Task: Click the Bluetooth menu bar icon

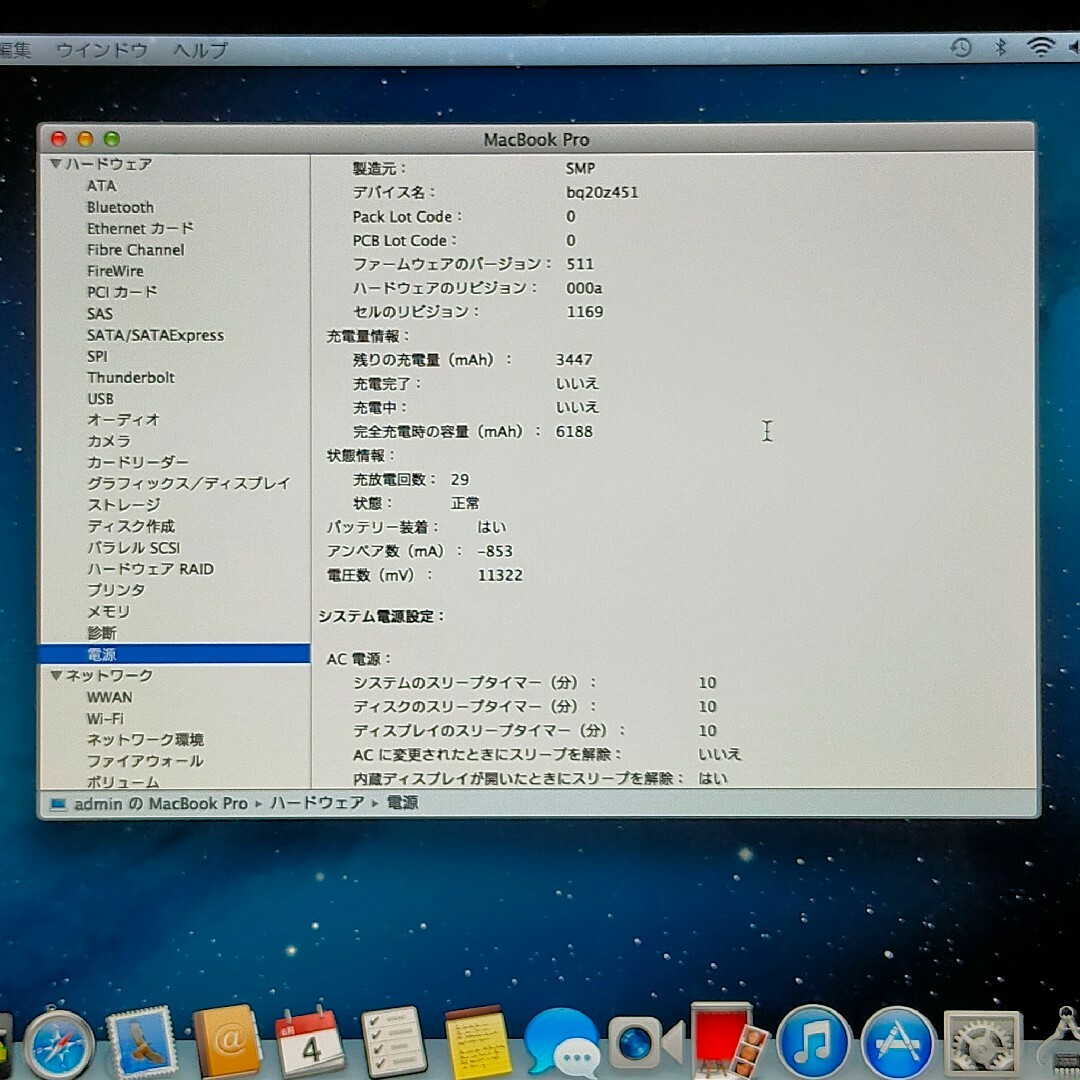Action: click(1001, 48)
